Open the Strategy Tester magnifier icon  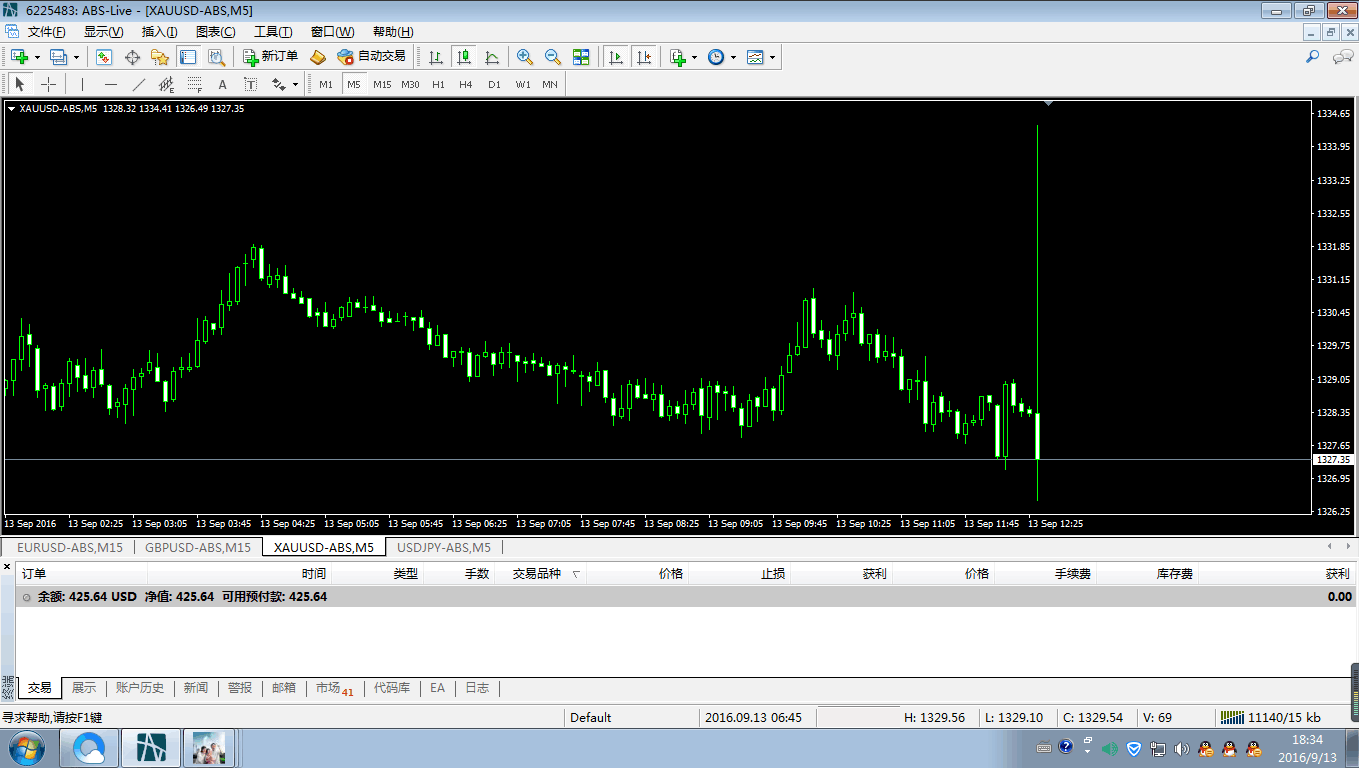pyautogui.click(x=216, y=57)
